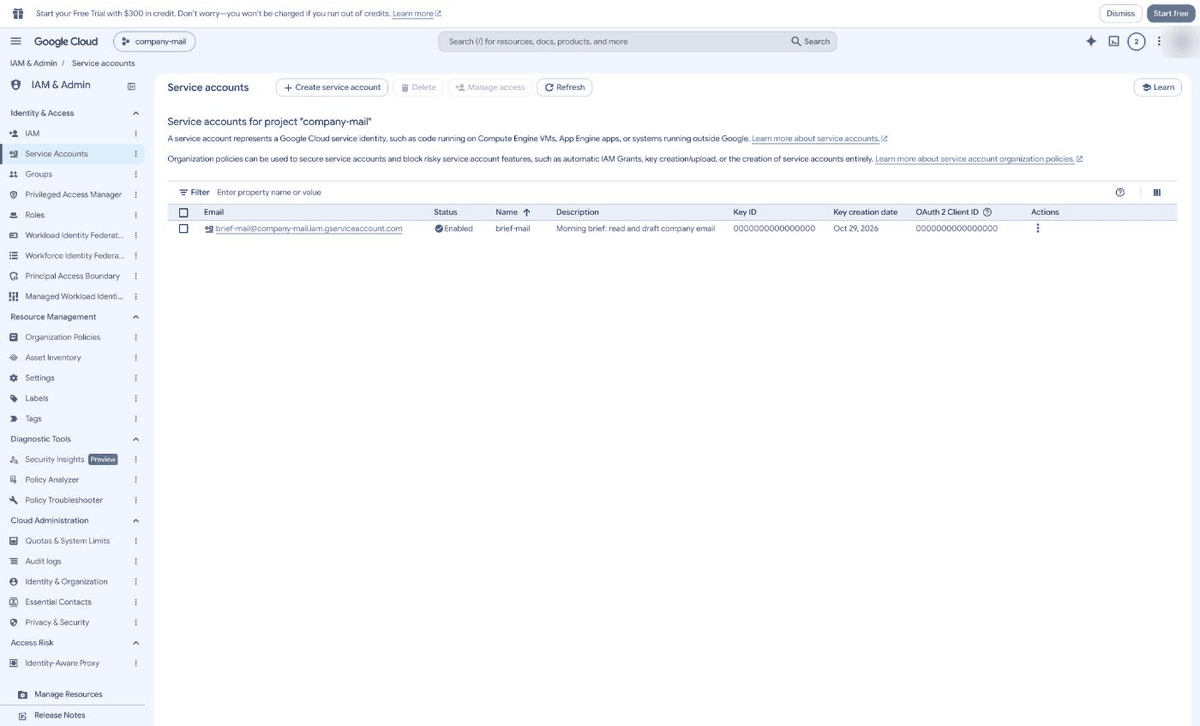Open Workload Identity Federation item
This screenshot has width=1200, height=726.
click(x=72, y=235)
